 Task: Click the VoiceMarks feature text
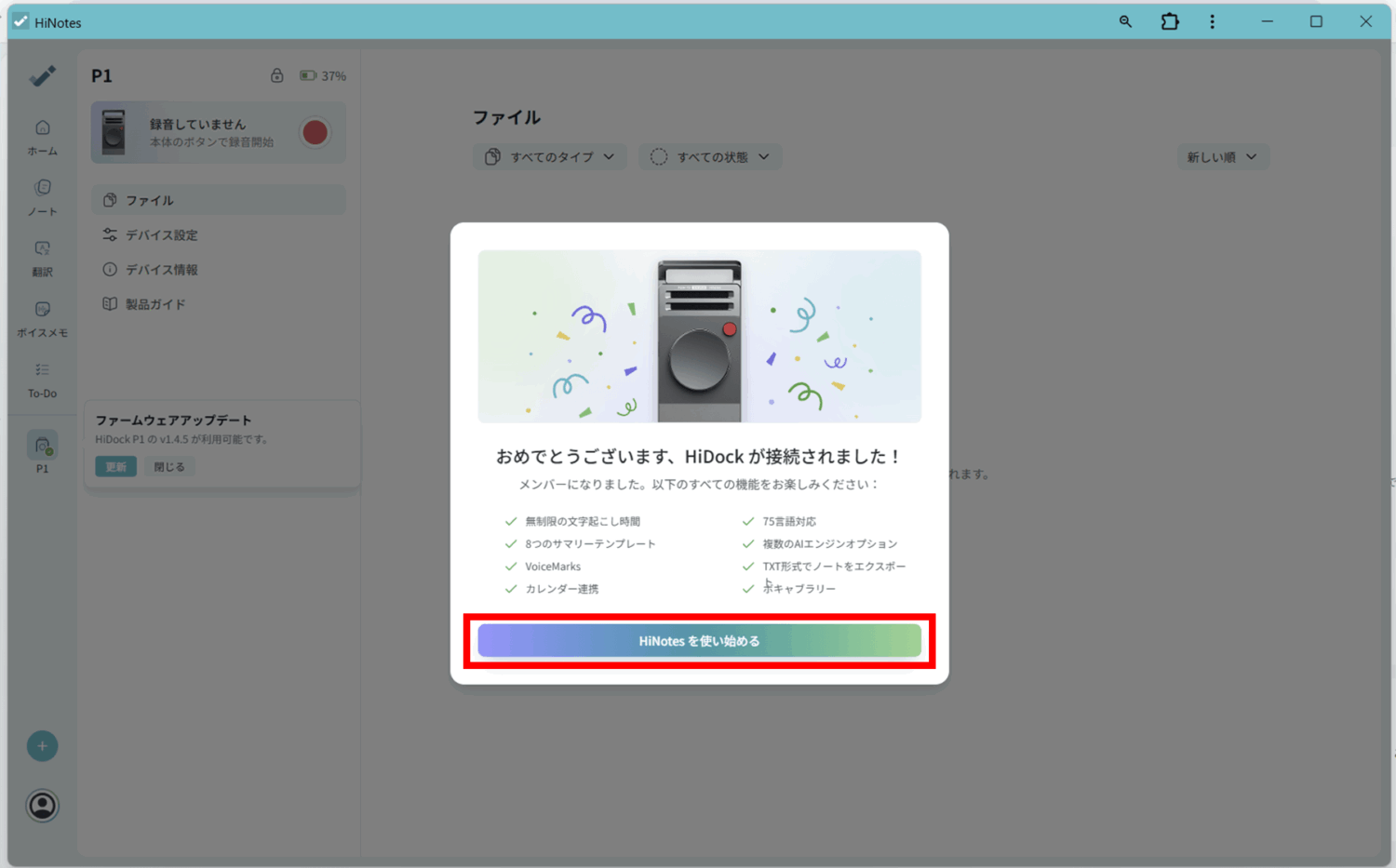point(553,566)
